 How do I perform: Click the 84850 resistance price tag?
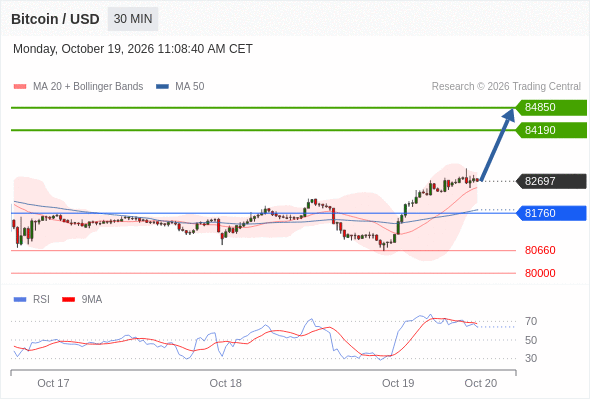tap(551, 108)
